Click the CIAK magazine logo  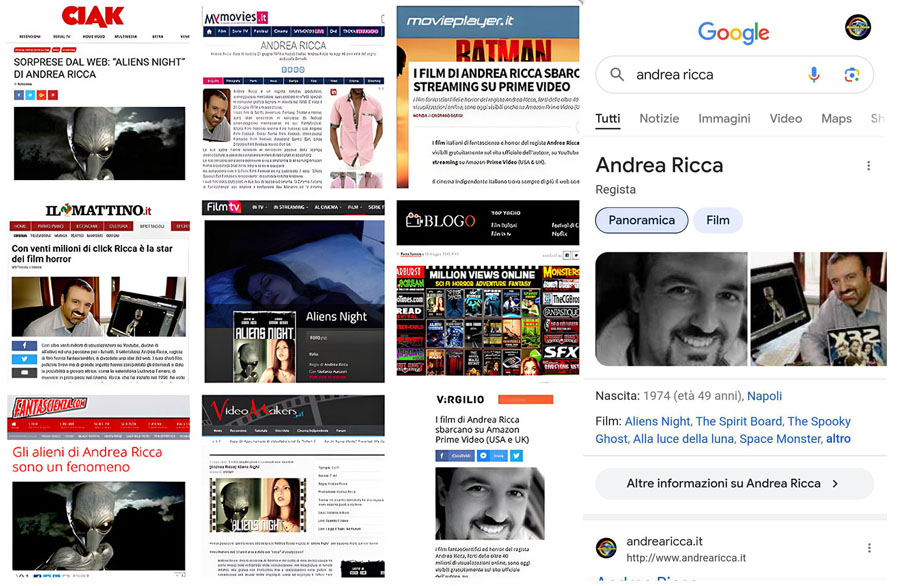pos(92,17)
